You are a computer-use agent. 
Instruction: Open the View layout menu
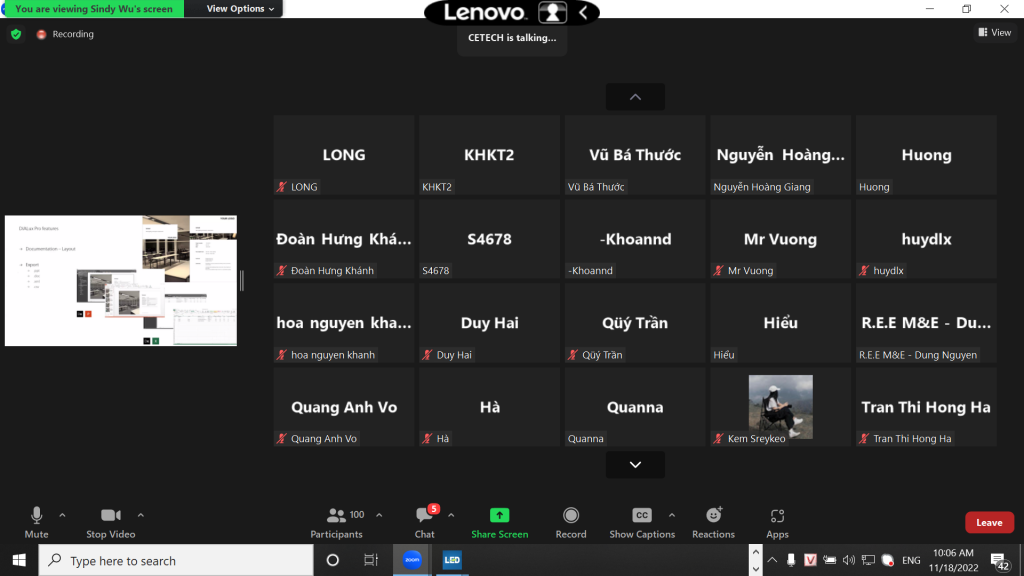point(994,33)
